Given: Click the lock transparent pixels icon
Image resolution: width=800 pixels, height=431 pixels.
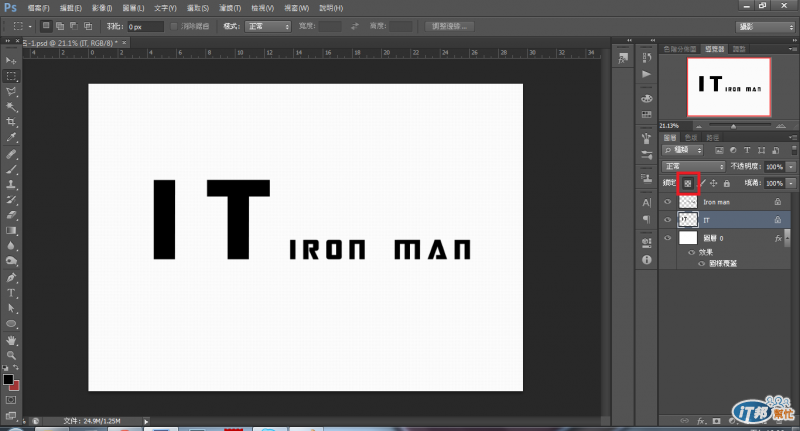Looking at the screenshot, I should (687, 183).
